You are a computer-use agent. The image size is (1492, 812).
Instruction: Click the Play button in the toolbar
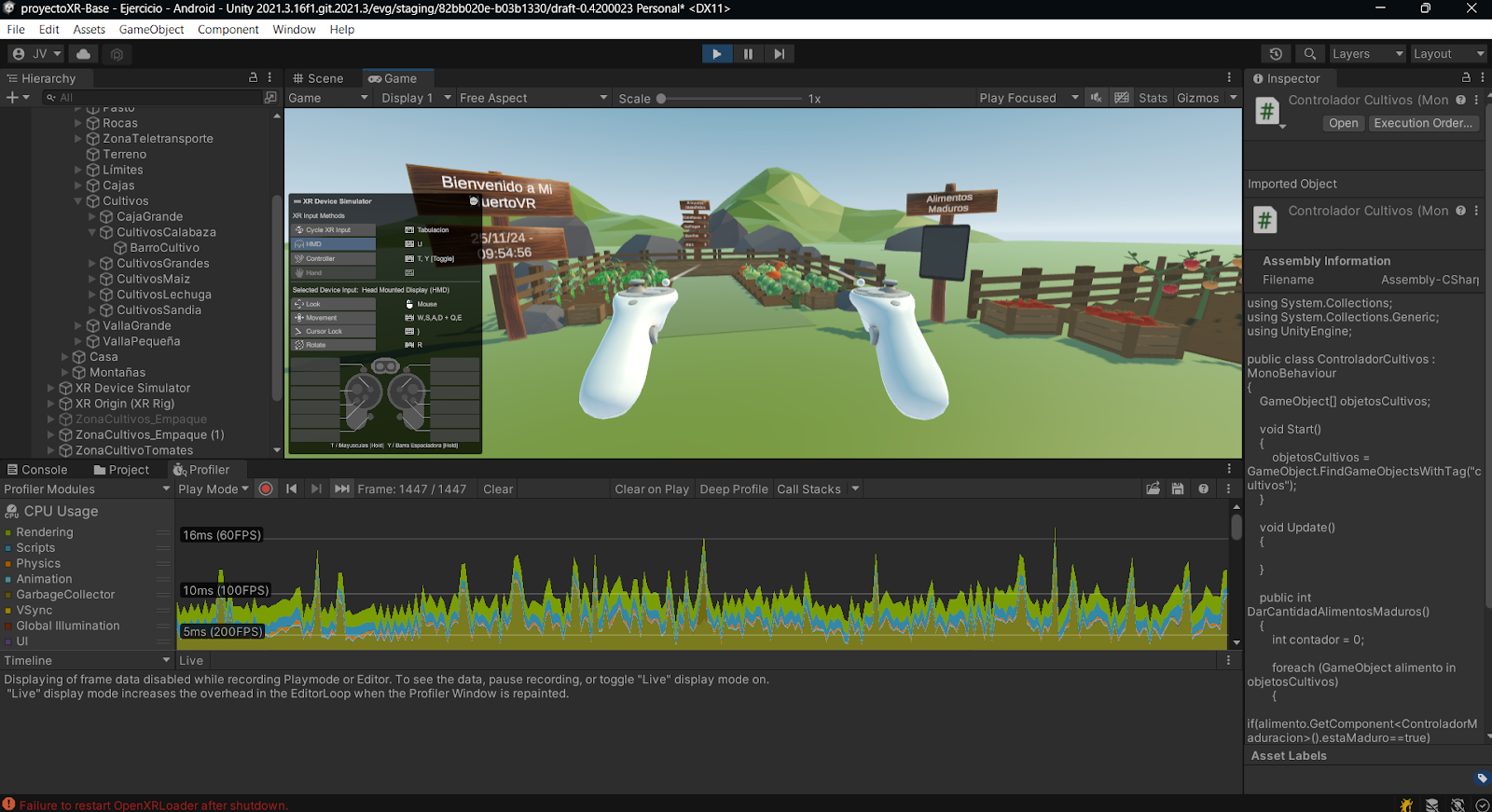click(x=716, y=54)
